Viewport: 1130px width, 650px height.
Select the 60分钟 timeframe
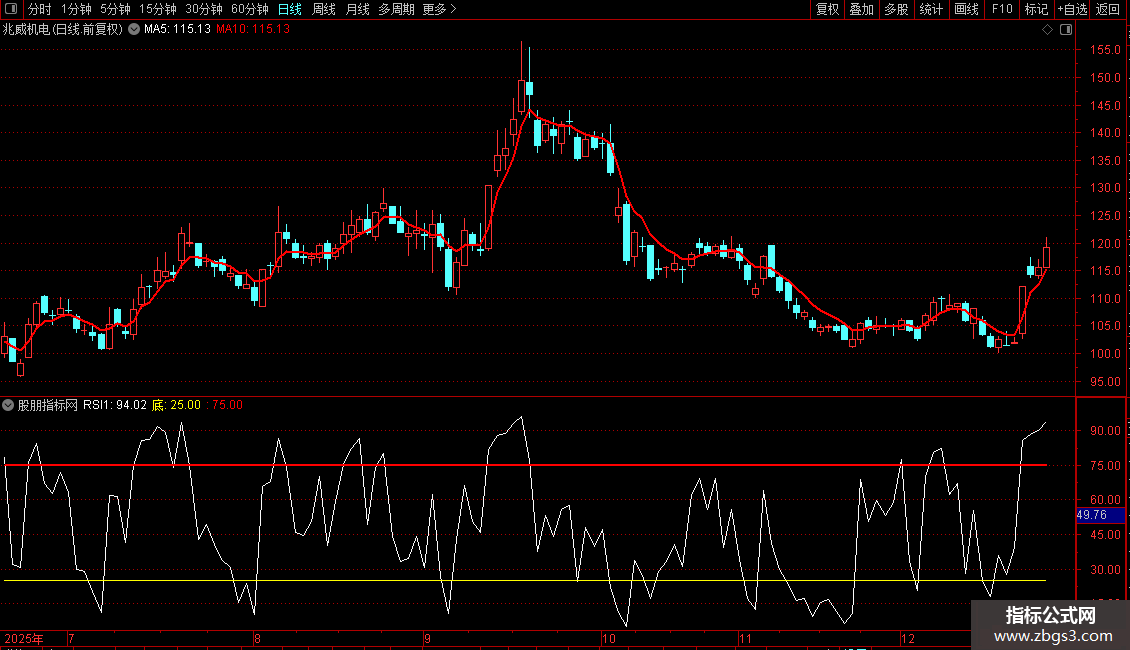pos(249,9)
